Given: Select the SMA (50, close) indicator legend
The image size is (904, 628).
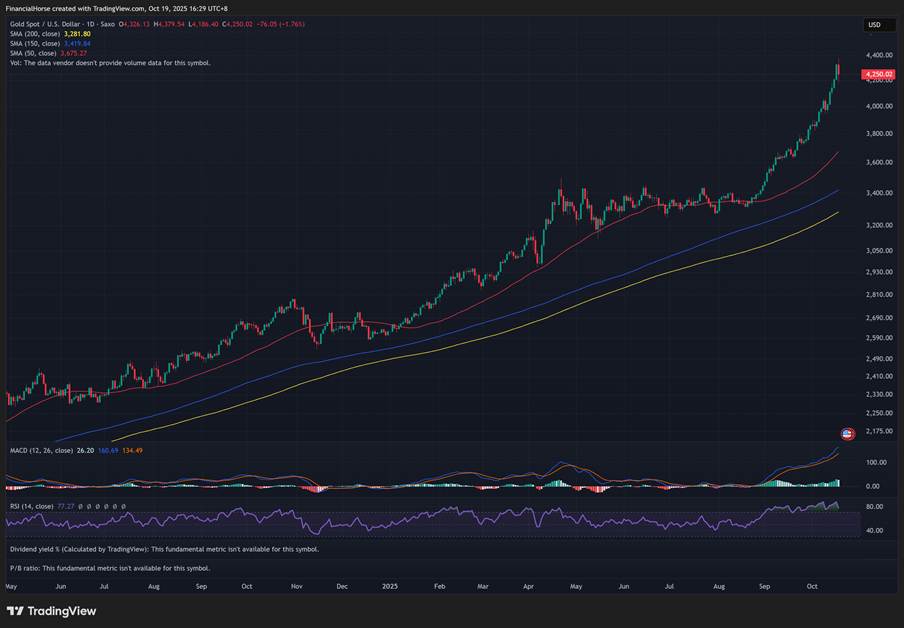Looking at the screenshot, I should click(32, 53).
